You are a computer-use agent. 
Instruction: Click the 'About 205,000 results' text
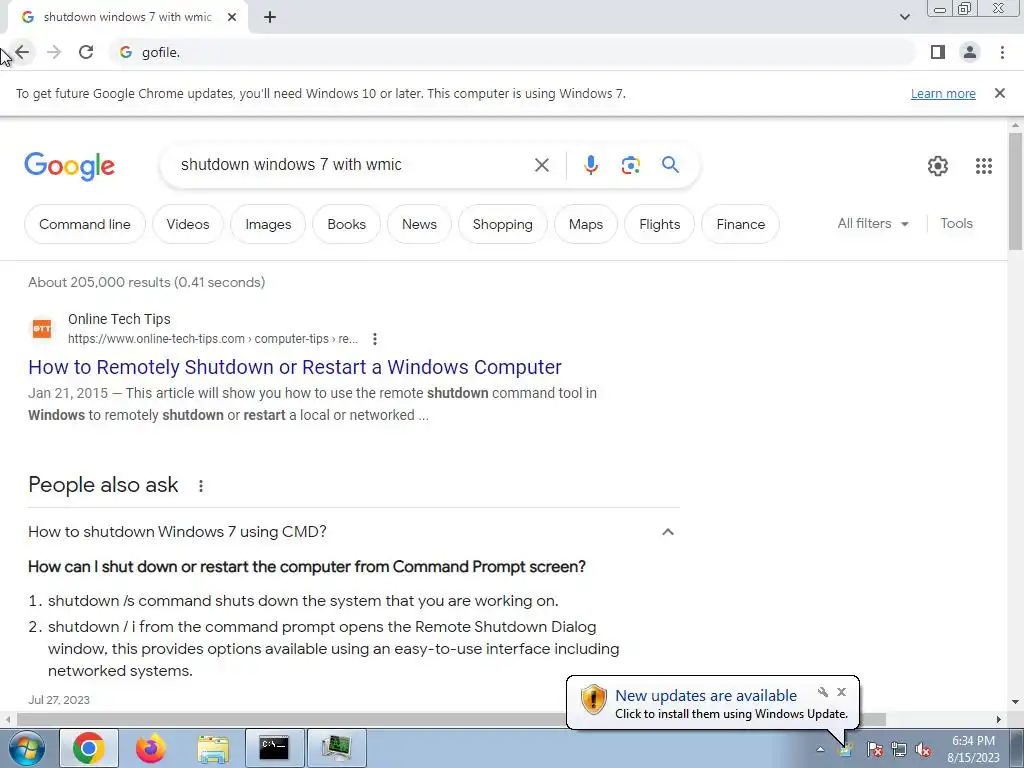click(x=146, y=282)
